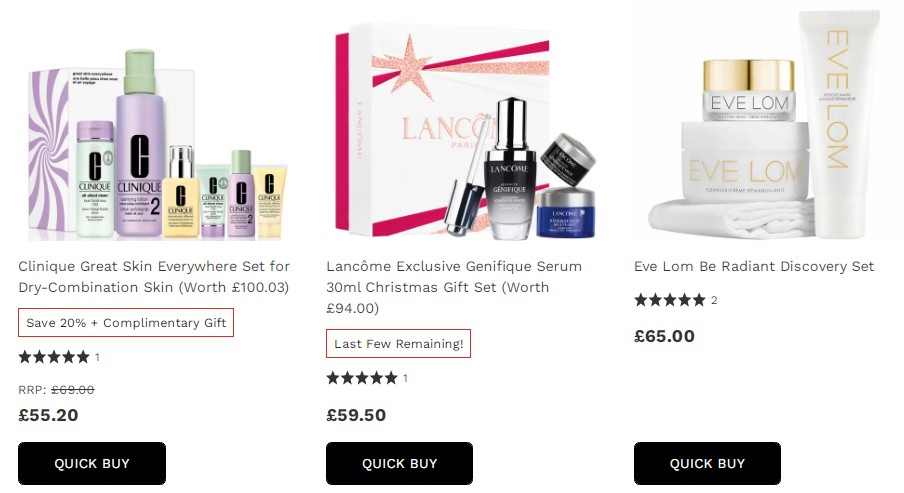
Task: Open the Lancôme Genifique gift set image
Action: [x=466, y=131]
